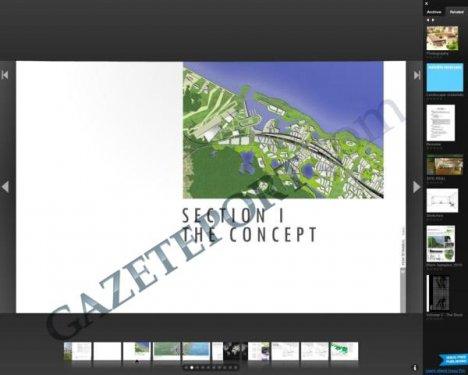The height and width of the screenshot is (375, 468).
Task: Open the Sketches publication thumbnail
Action: (442, 200)
